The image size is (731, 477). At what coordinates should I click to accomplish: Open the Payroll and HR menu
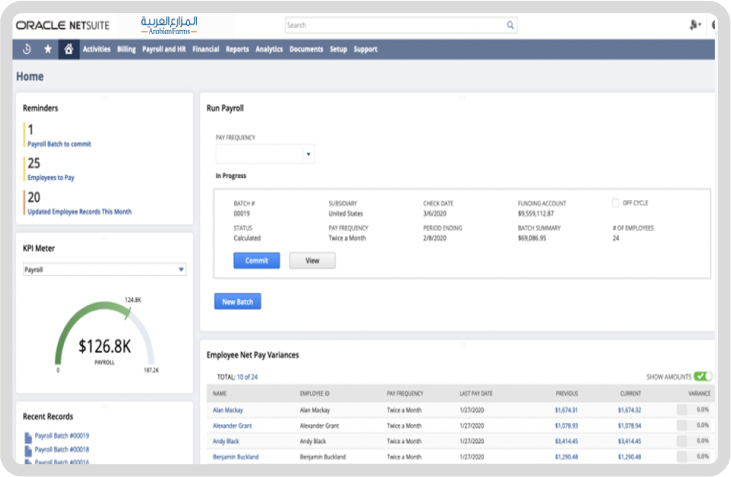(164, 49)
